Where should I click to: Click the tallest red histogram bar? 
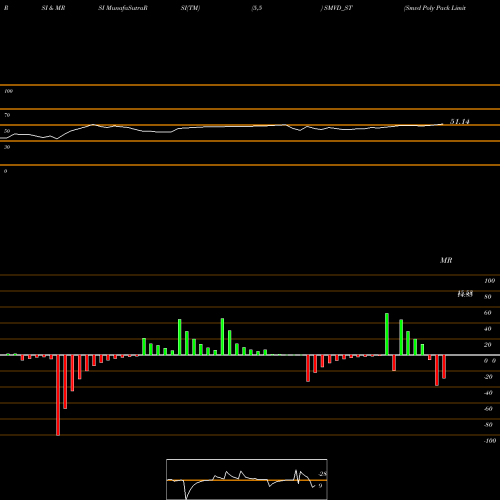[x=58, y=395]
